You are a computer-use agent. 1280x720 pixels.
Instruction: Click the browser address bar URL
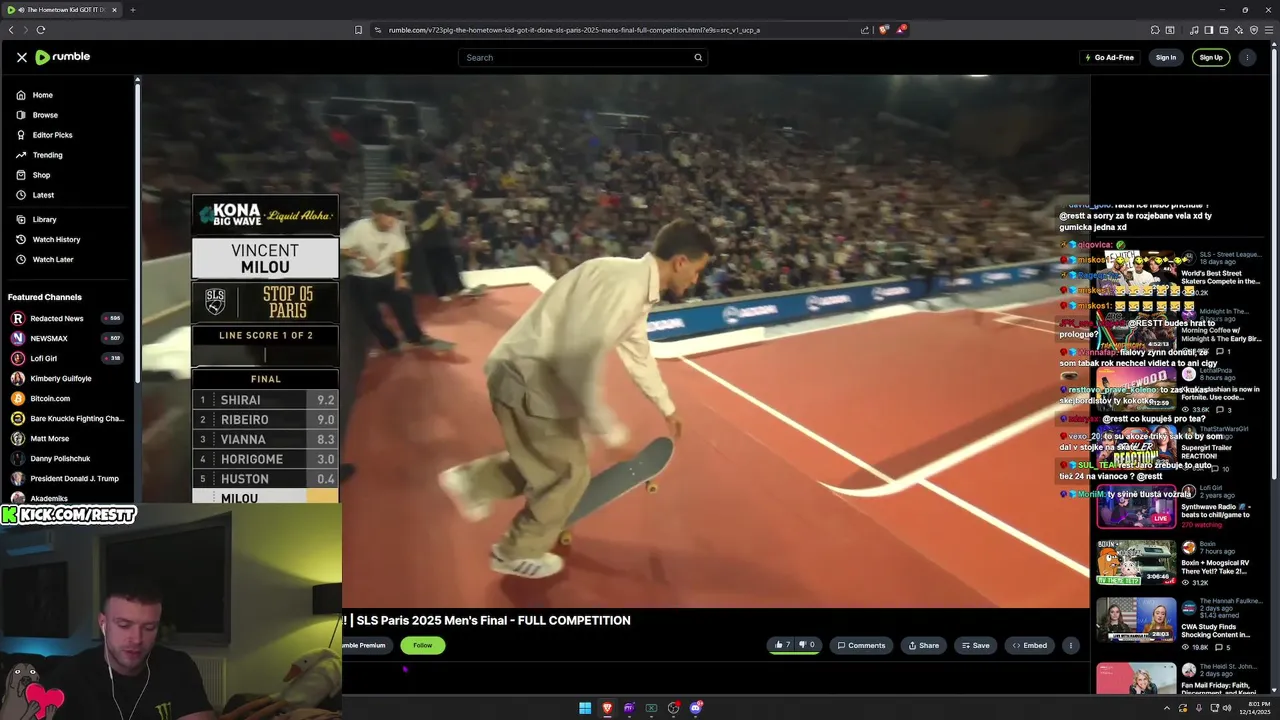click(x=574, y=30)
